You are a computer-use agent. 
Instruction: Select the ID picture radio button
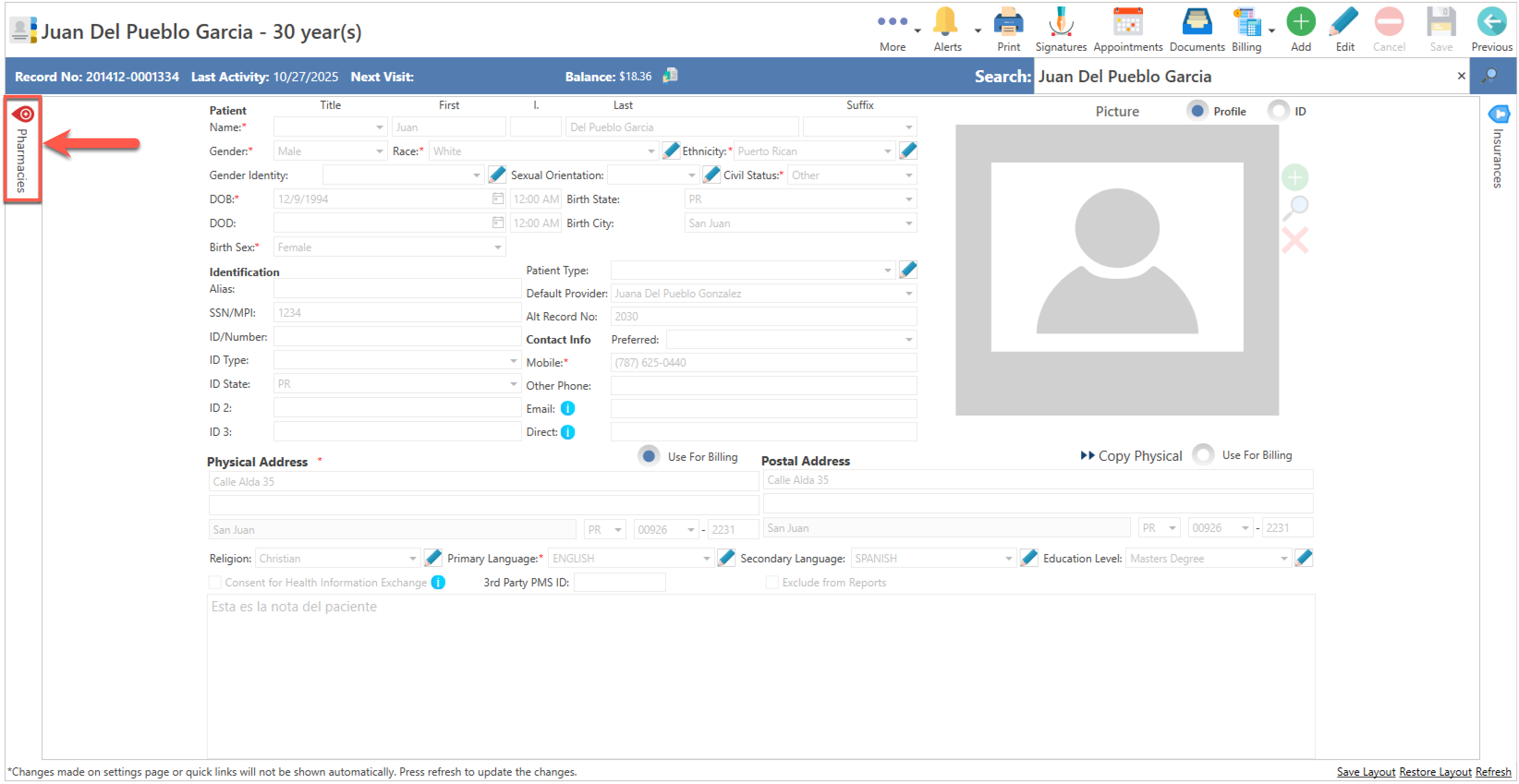(1278, 111)
